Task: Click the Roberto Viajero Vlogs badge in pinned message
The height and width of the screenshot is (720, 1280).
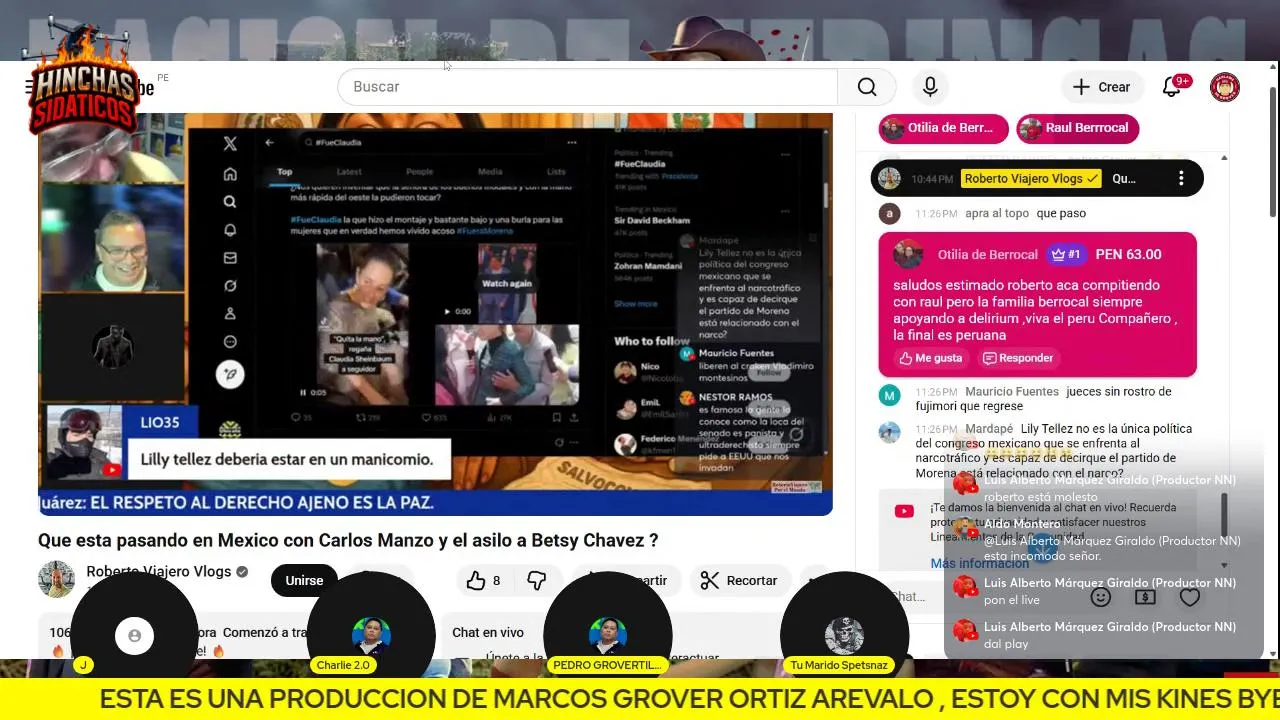Action: point(1032,178)
